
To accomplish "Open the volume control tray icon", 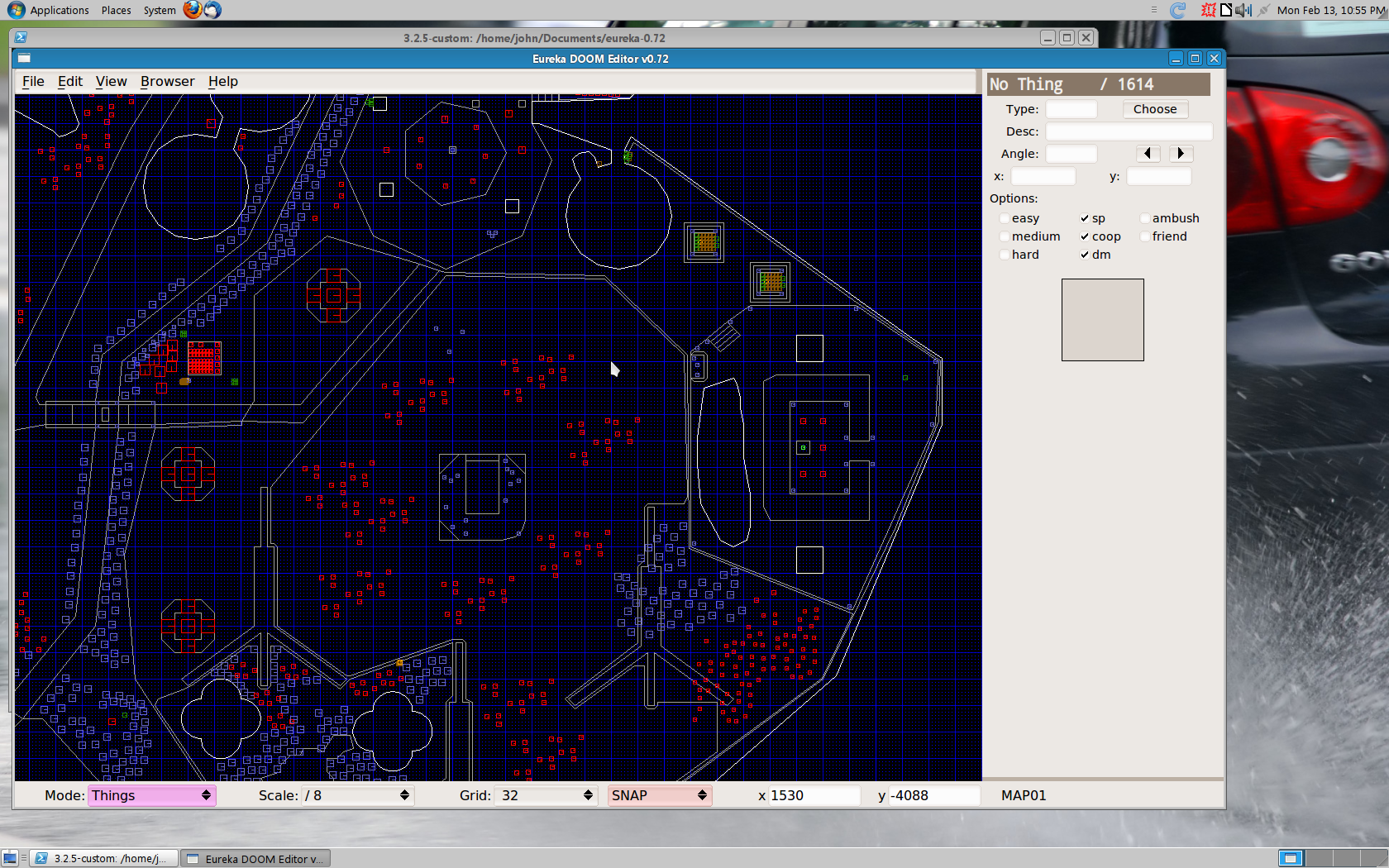I will point(1243,10).
